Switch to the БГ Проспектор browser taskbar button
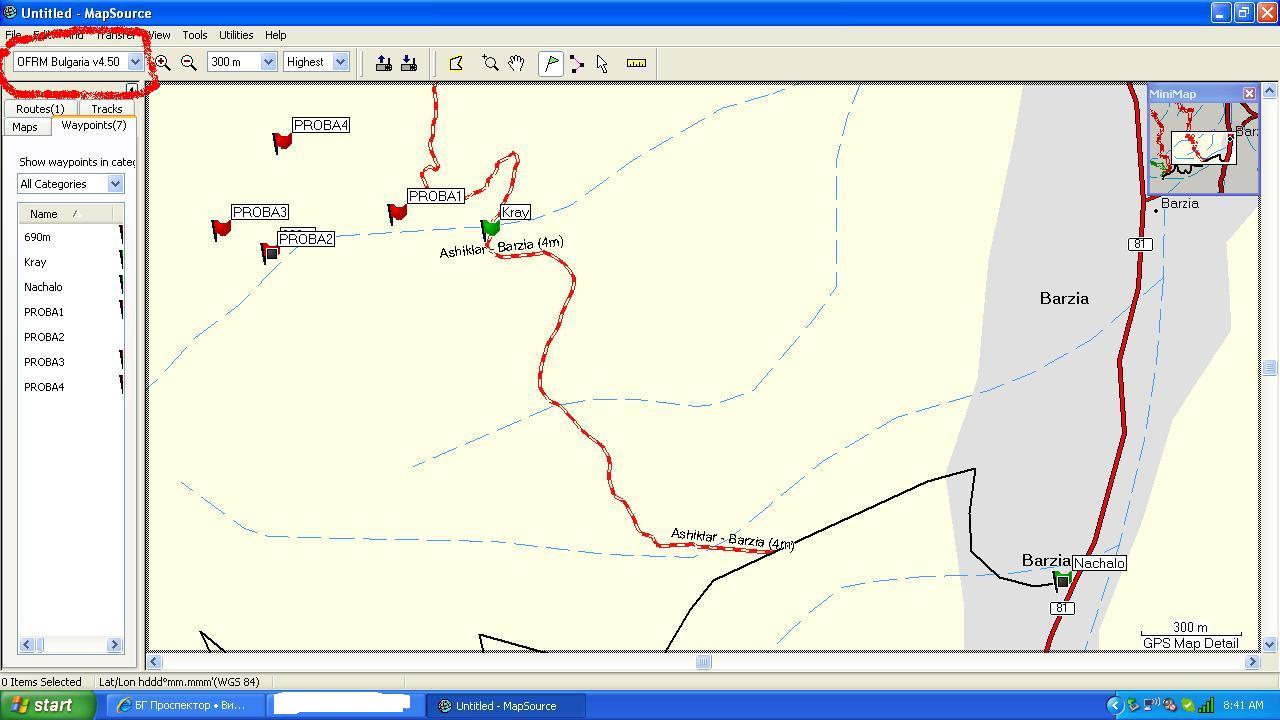 tap(186, 705)
